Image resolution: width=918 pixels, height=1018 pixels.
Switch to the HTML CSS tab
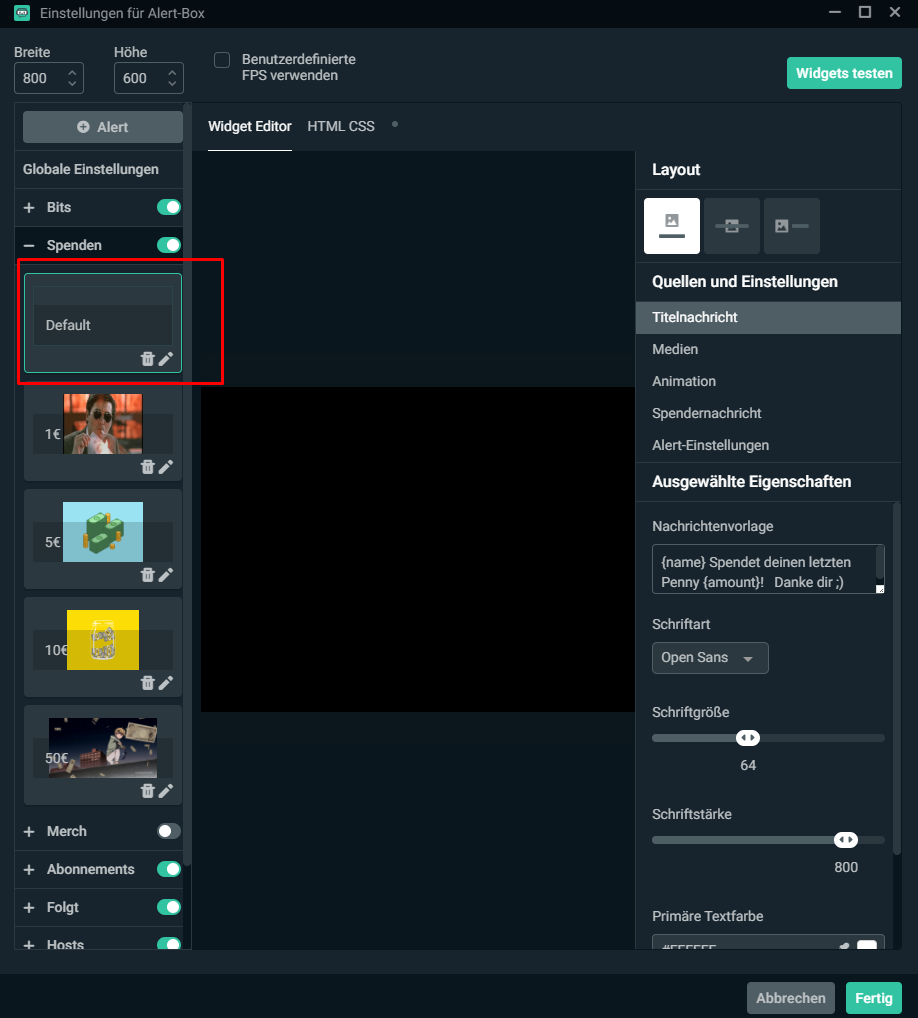[341, 126]
